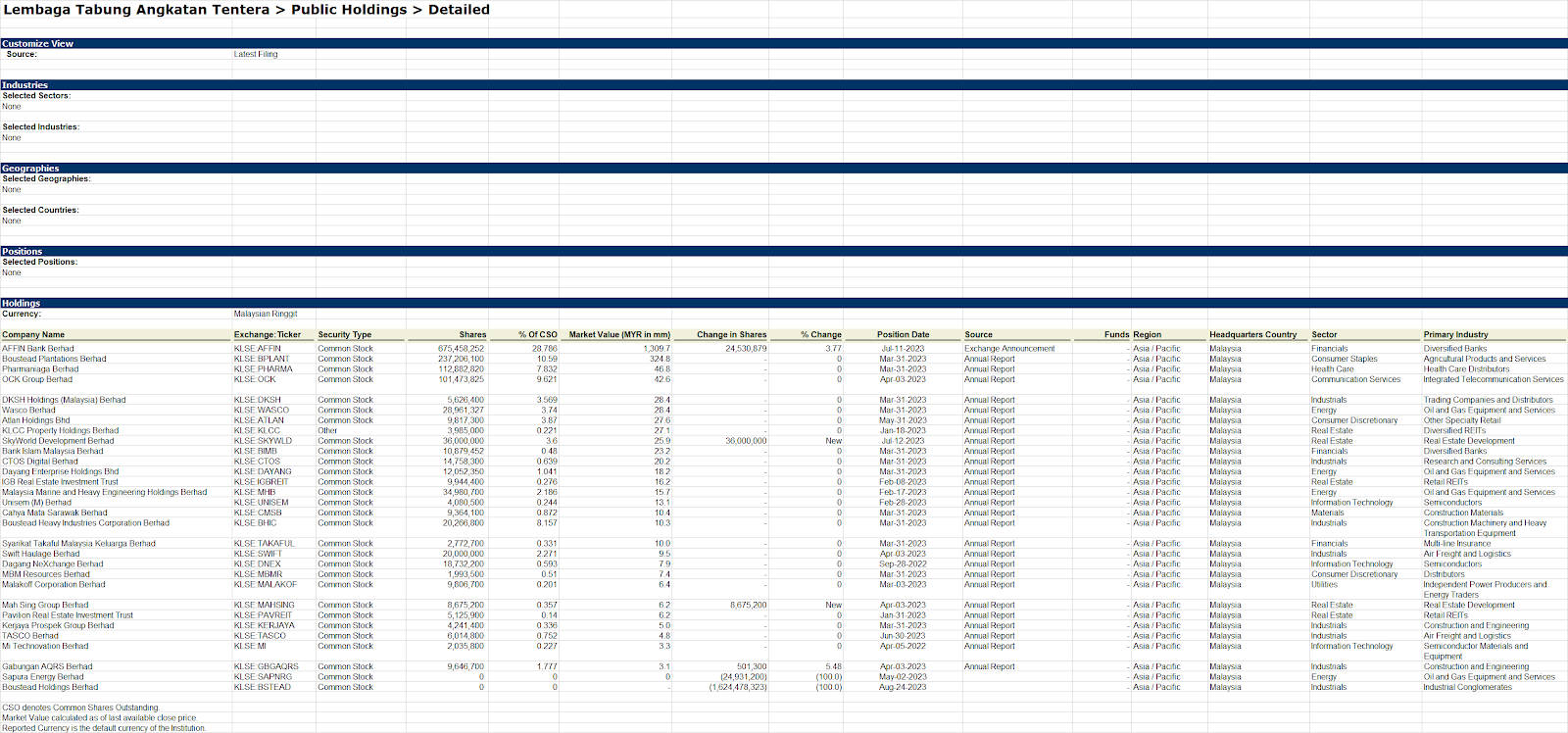The height and width of the screenshot is (733, 1568).
Task: Select the 'CTOS Digital Berhad' cell
Action: pyautogui.click(x=40, y=462)
